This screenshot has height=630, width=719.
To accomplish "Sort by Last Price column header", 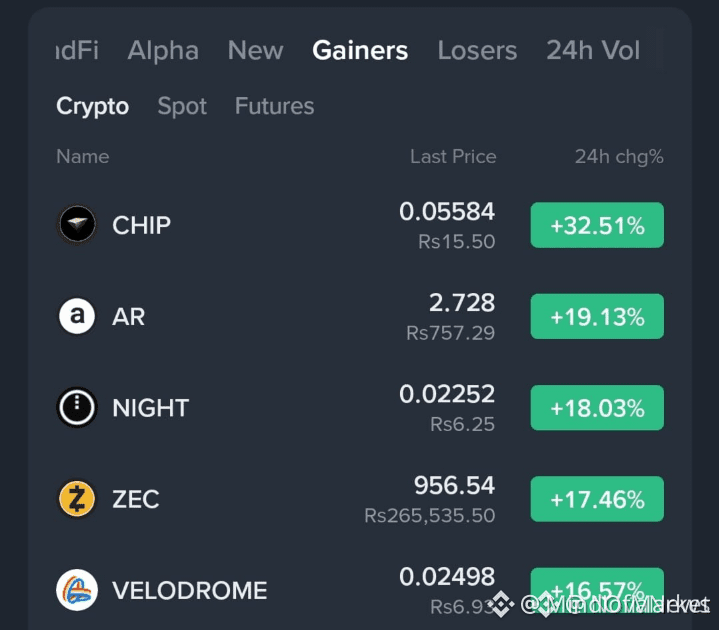I will tap(453, 157).
